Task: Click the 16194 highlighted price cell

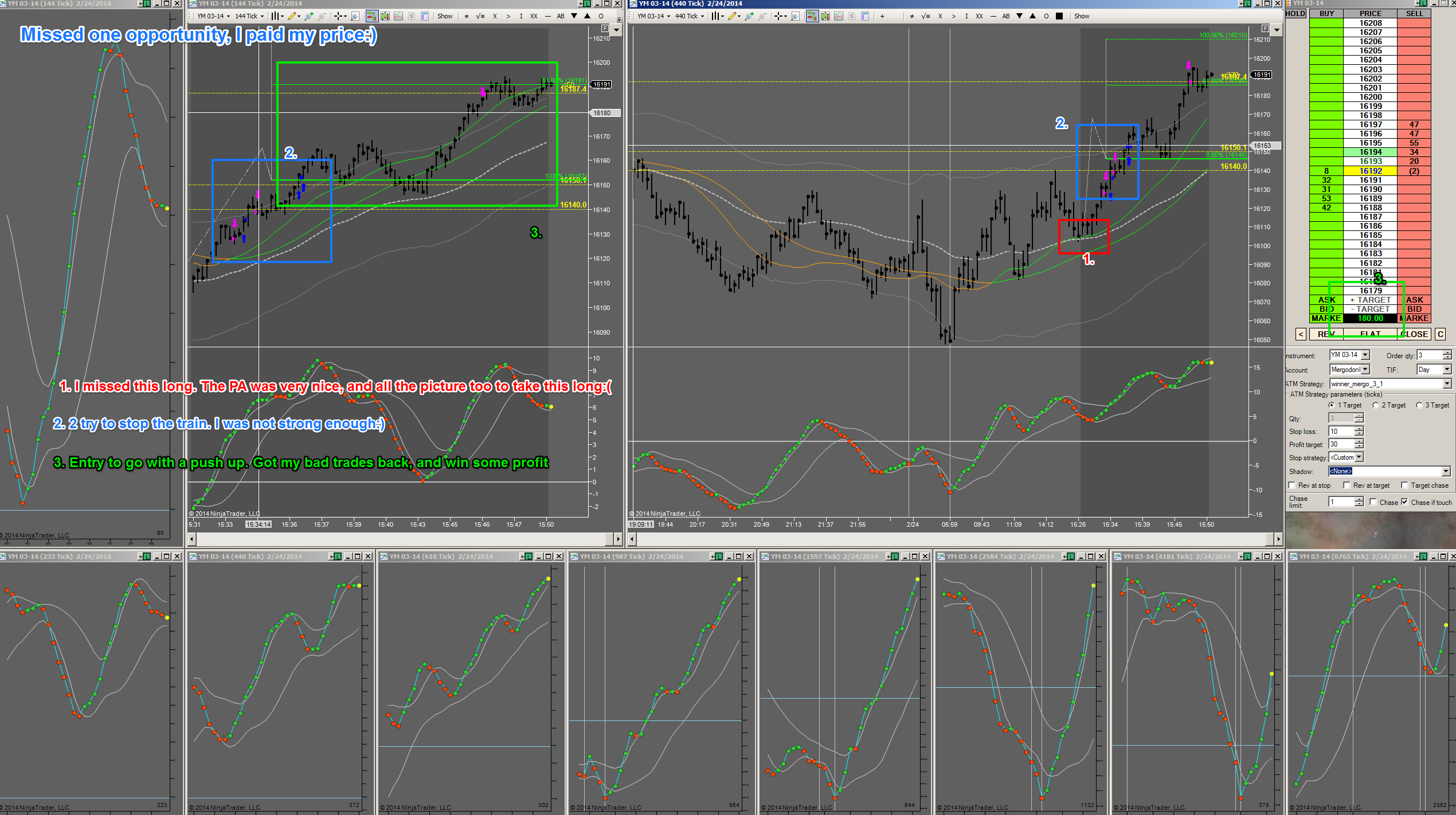Action: pyautogui.click(x=1371, y=152)
